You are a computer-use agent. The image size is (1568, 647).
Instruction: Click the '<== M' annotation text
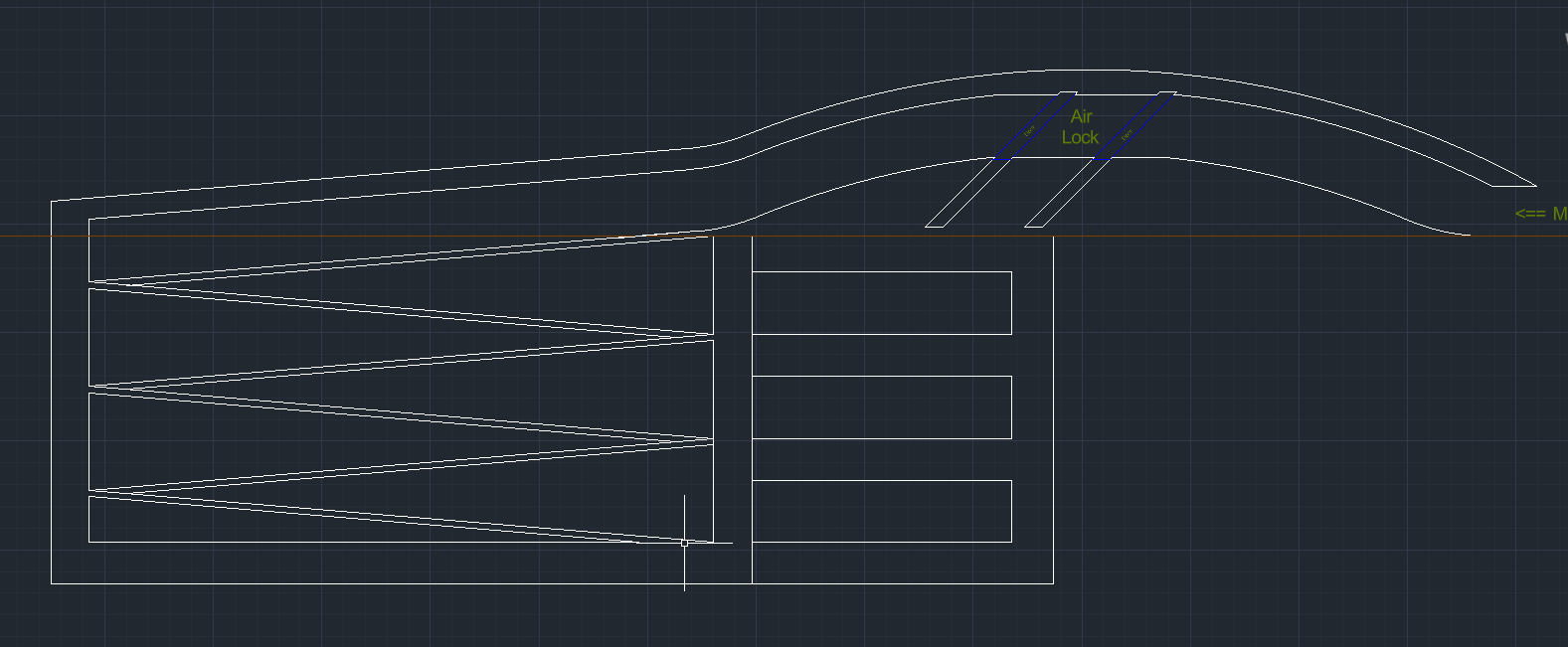(x=1541, y=214)
